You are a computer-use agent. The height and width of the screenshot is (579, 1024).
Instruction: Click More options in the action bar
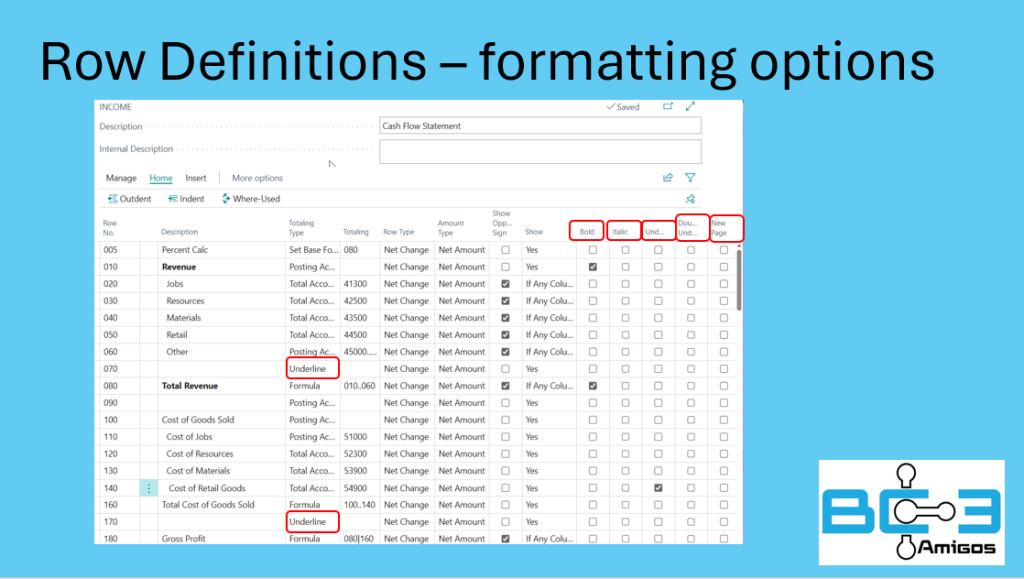pyautogui.click(x=257, y=178)
